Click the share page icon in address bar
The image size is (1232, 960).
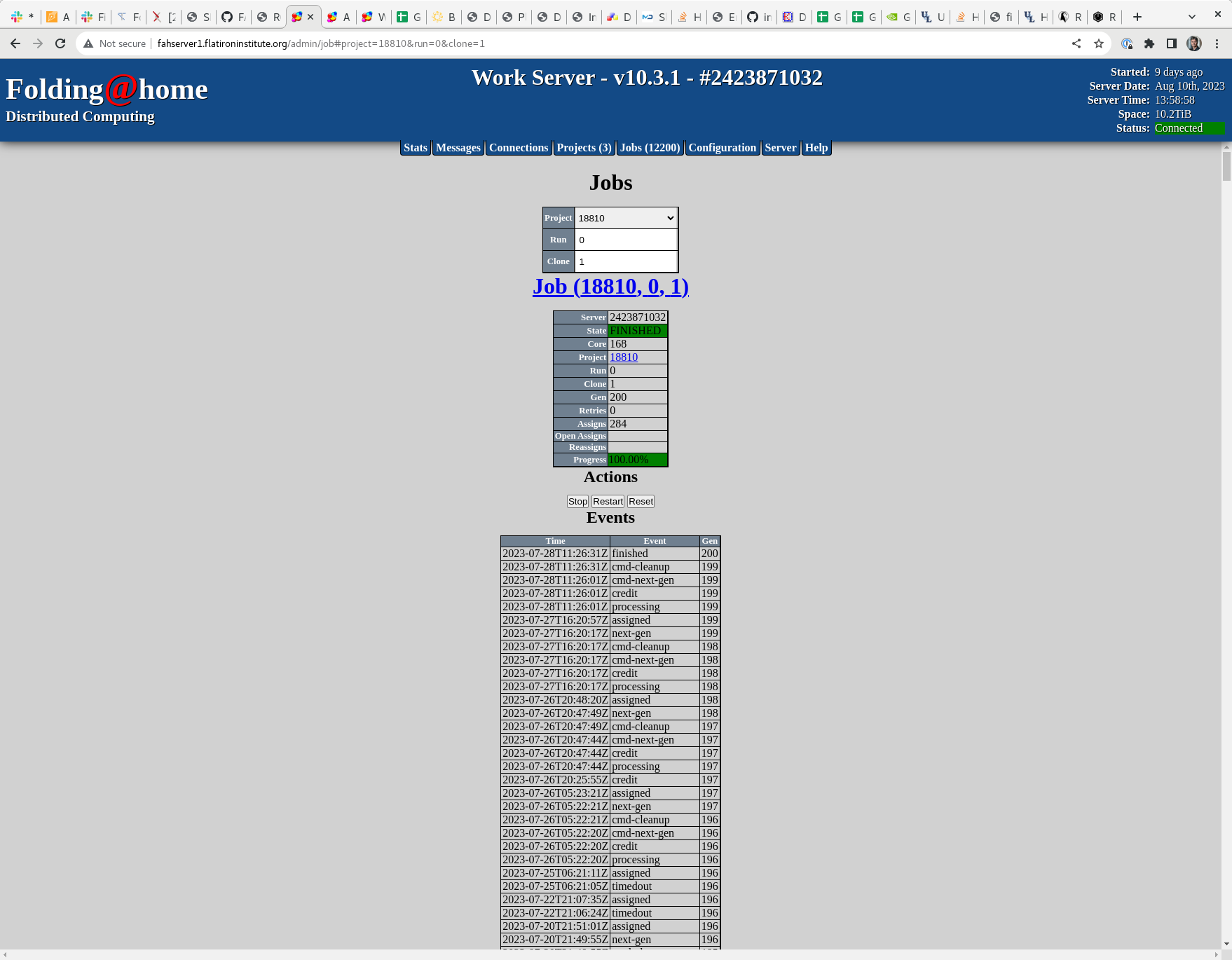click(x=1076, y=43)
